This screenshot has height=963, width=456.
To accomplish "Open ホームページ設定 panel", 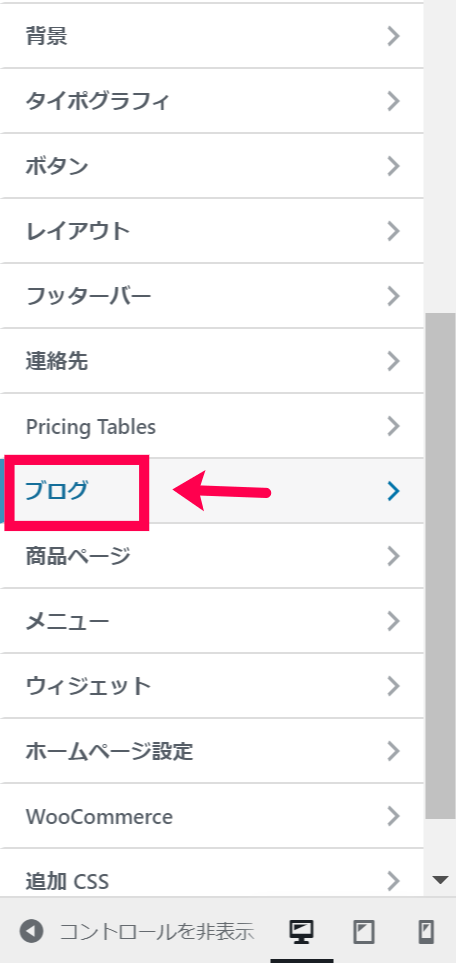I will coord(212,751).
